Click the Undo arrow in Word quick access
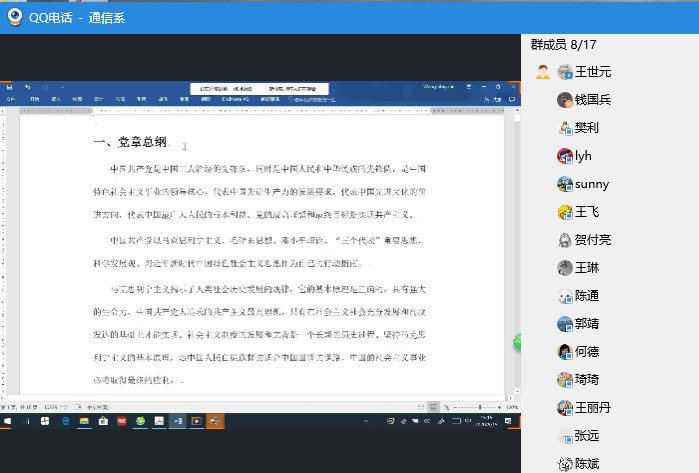The image size is (699, 473). 29,88
